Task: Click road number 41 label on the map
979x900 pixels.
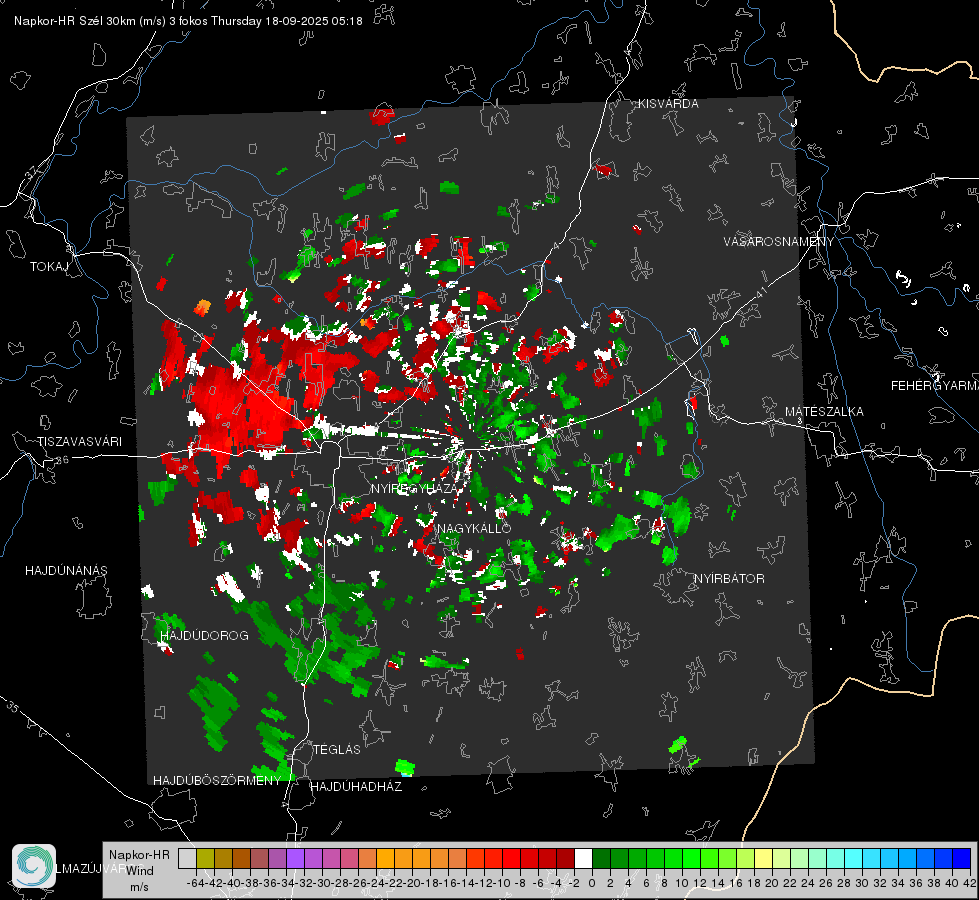Action: coord(761,292)
